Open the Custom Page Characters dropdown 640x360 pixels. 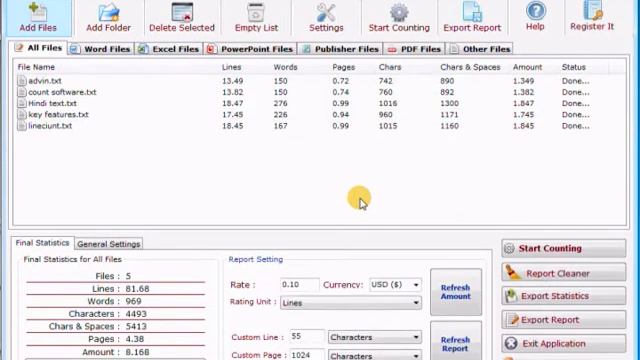375,356
